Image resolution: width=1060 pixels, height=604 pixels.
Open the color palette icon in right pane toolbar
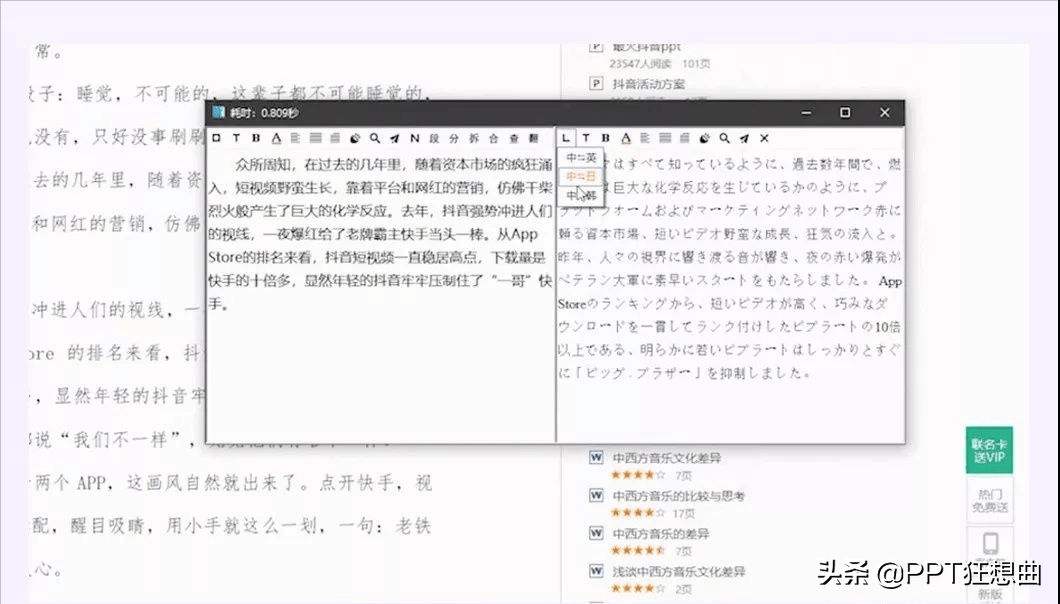(704, 138)
